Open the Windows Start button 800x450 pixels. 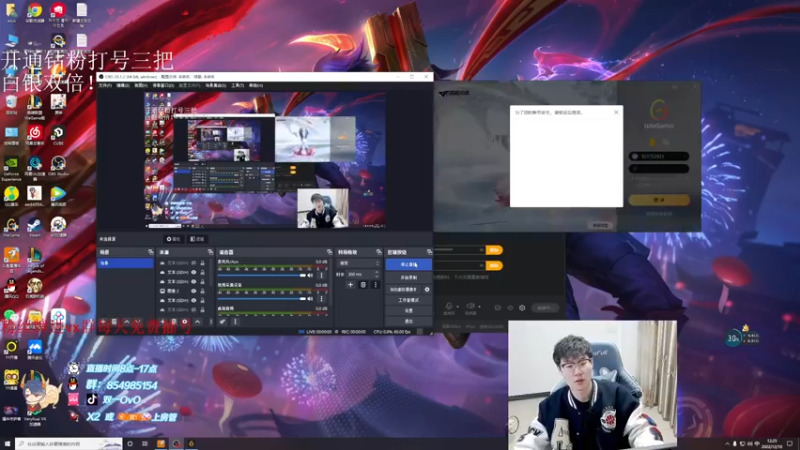click(7, 444)
